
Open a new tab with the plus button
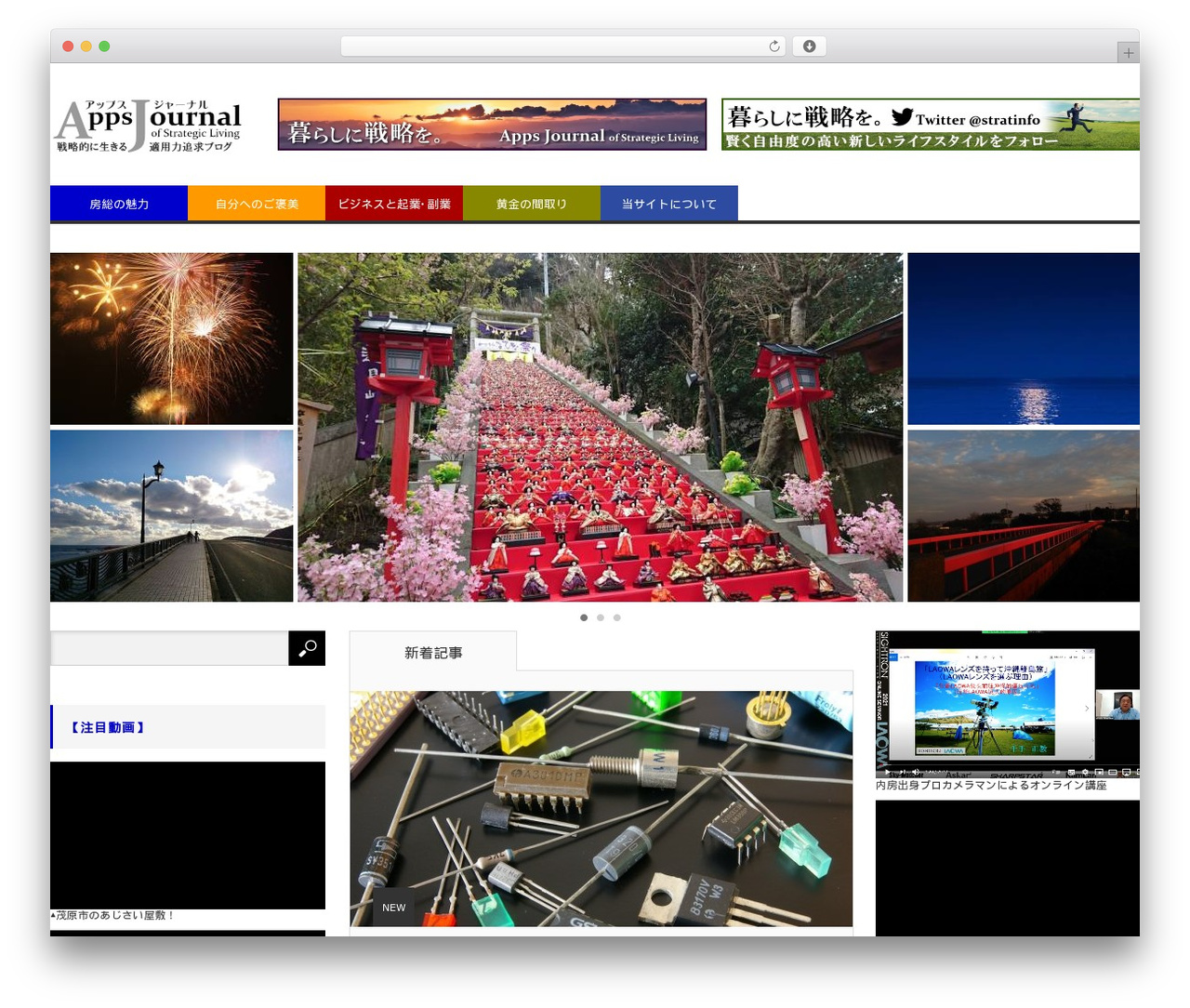pos(1128,53)
